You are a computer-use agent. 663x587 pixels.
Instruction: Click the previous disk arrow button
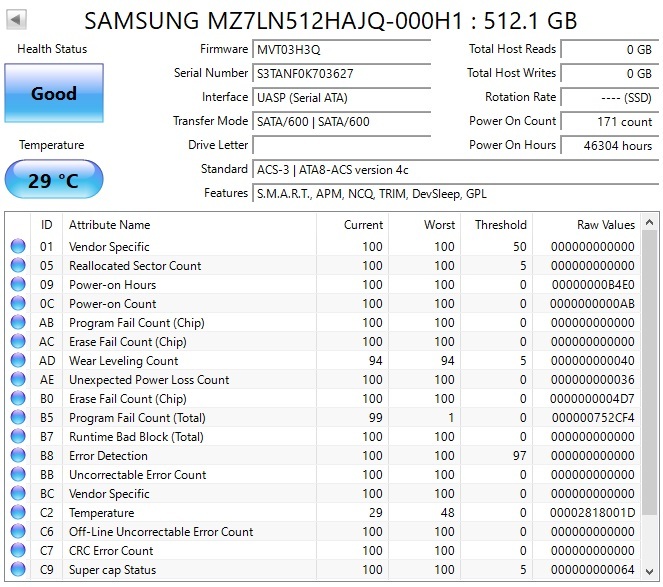point(18,19)
